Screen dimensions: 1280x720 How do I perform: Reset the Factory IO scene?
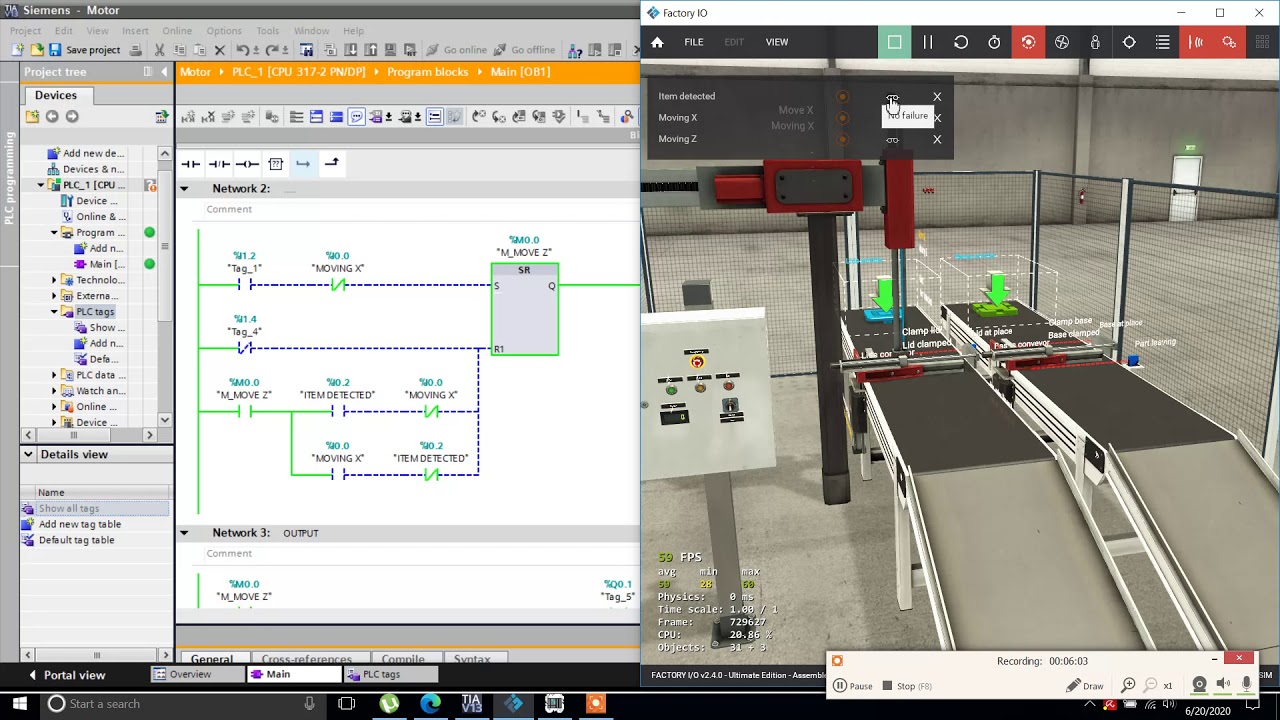(961, 42)
